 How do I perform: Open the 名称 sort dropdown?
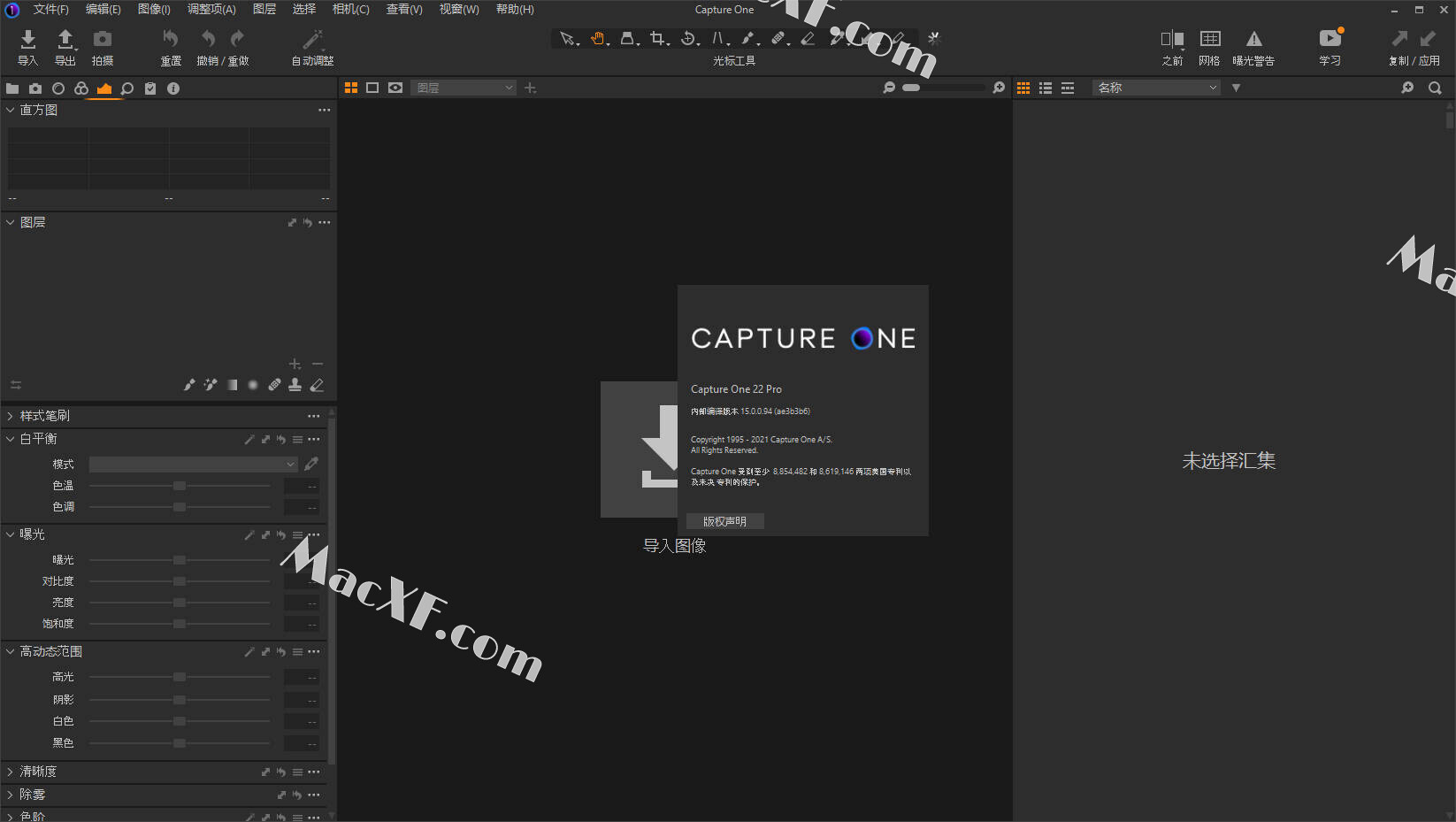[1157, 88]
